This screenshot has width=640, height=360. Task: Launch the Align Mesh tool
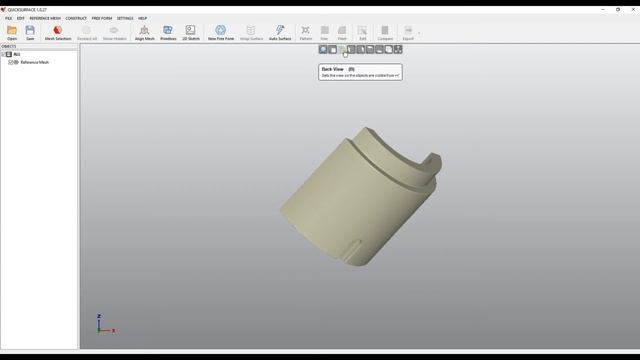pyautogui.click(x=144, y=33)
